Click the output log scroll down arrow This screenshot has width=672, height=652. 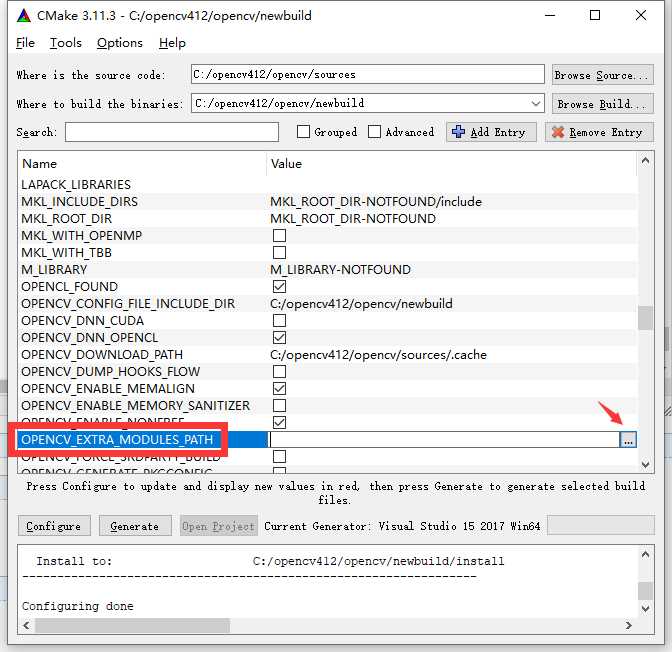(645, 608)
